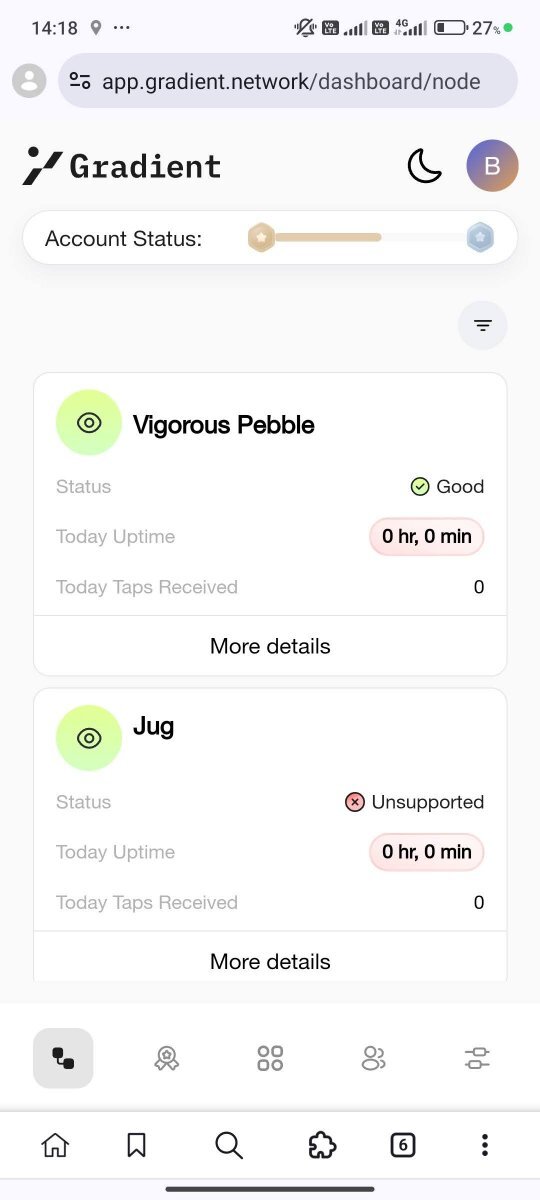
Task: Toggle dark mode moon icon
Action: (x=425, y=165)
